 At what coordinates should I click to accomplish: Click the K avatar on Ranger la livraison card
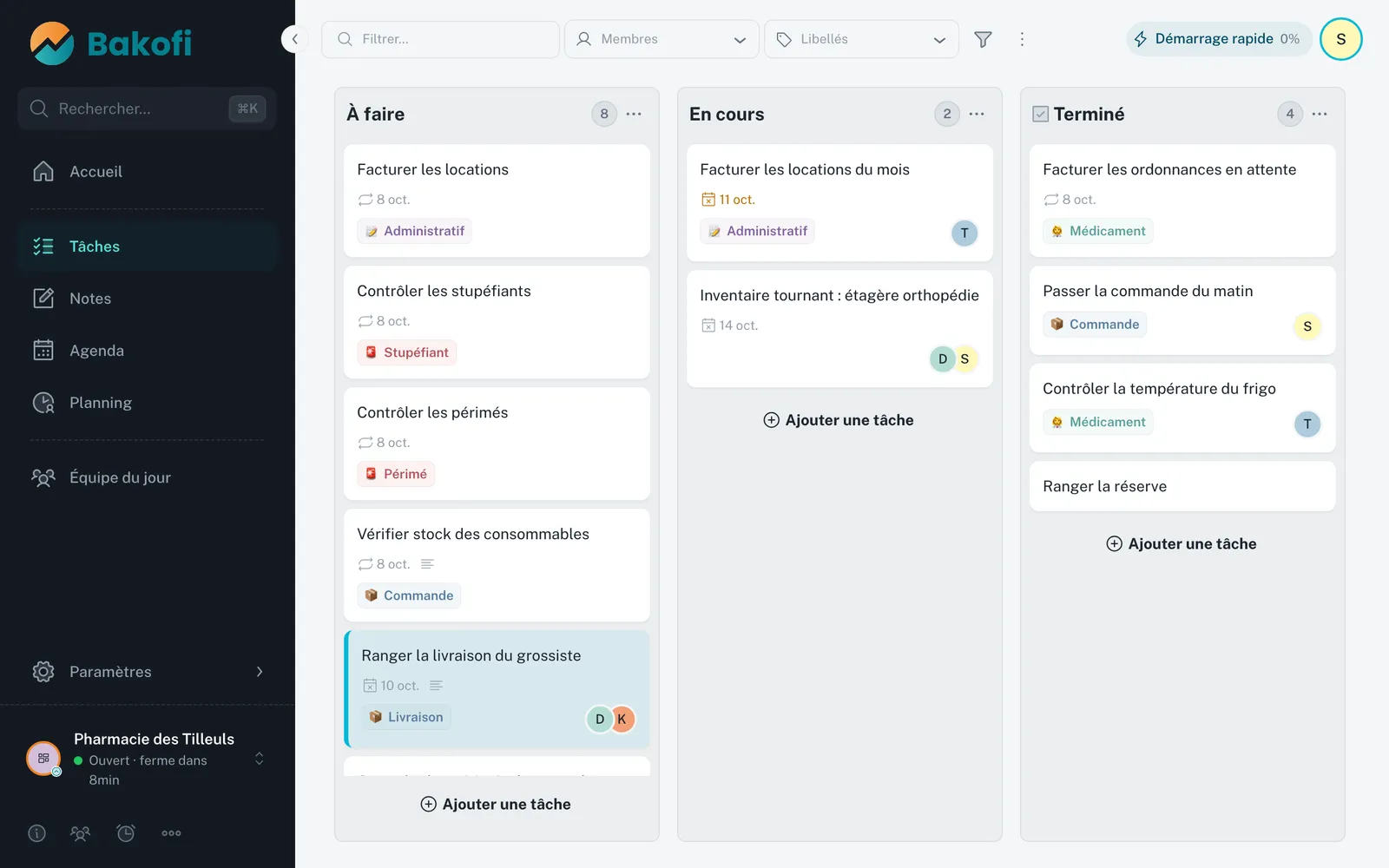coord(622,719)
